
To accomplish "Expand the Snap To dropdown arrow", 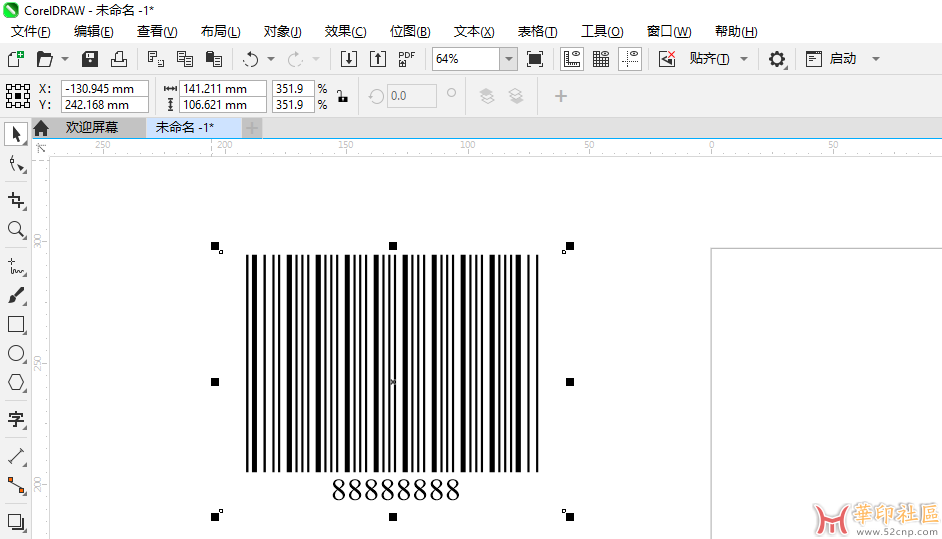I will [x=744, y=59].
